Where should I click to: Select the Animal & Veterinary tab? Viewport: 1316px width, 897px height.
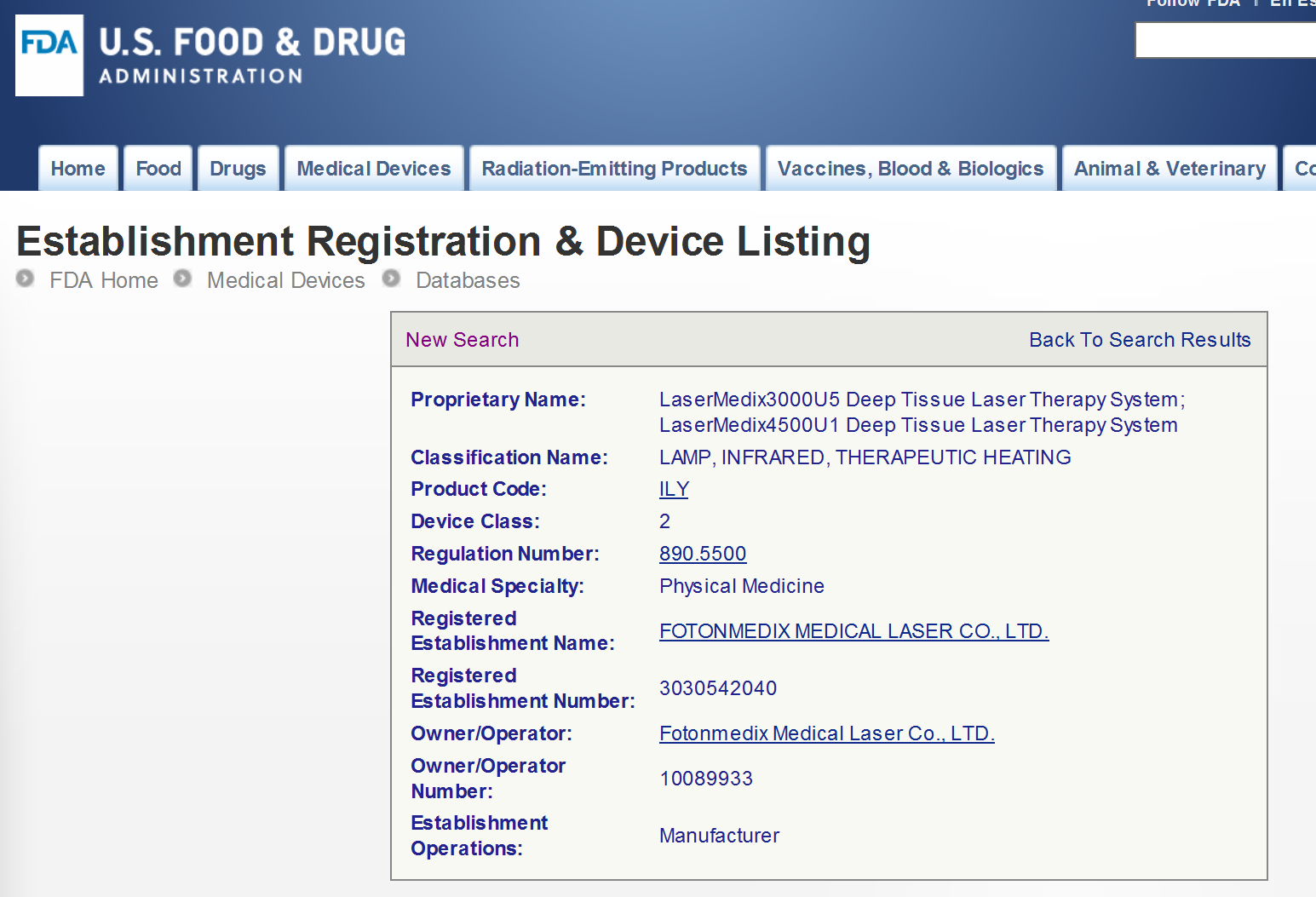pos(1169,169)
